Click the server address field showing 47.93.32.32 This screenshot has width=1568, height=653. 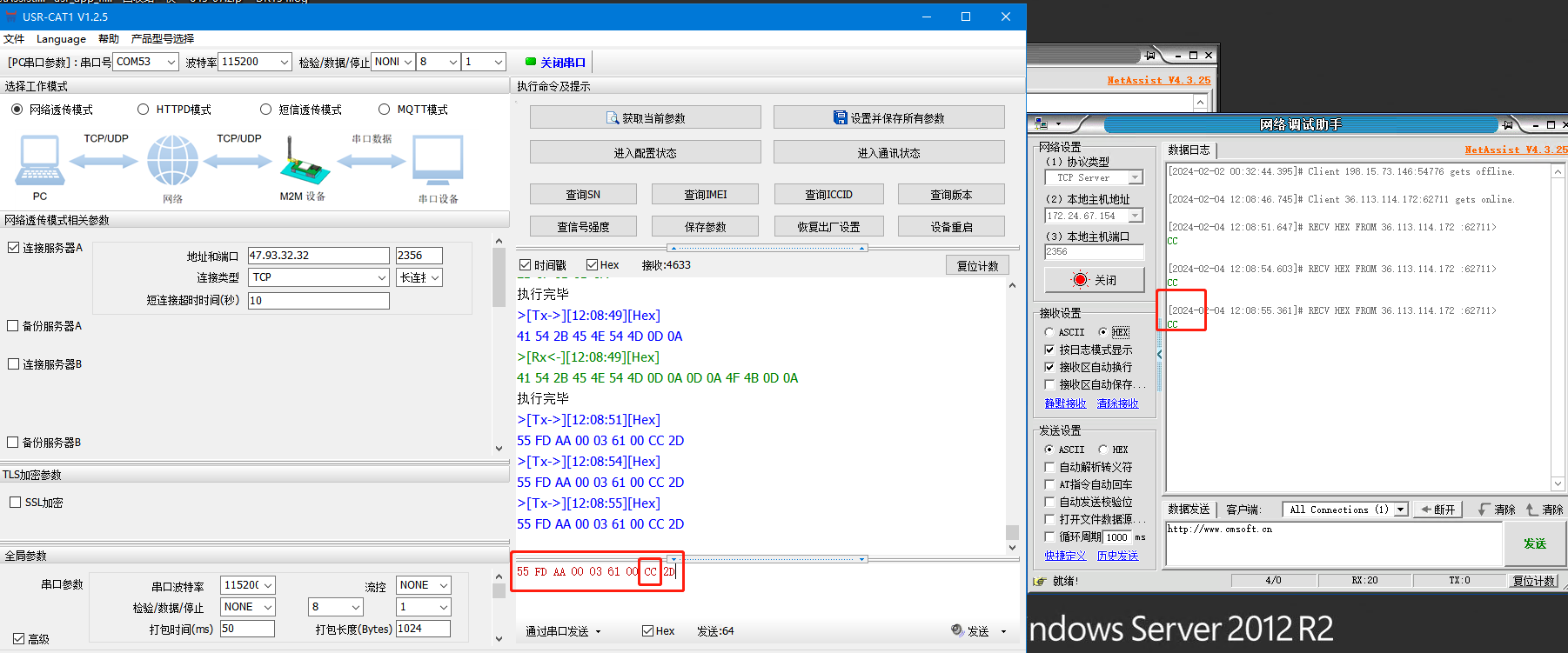tap(318, 256)
